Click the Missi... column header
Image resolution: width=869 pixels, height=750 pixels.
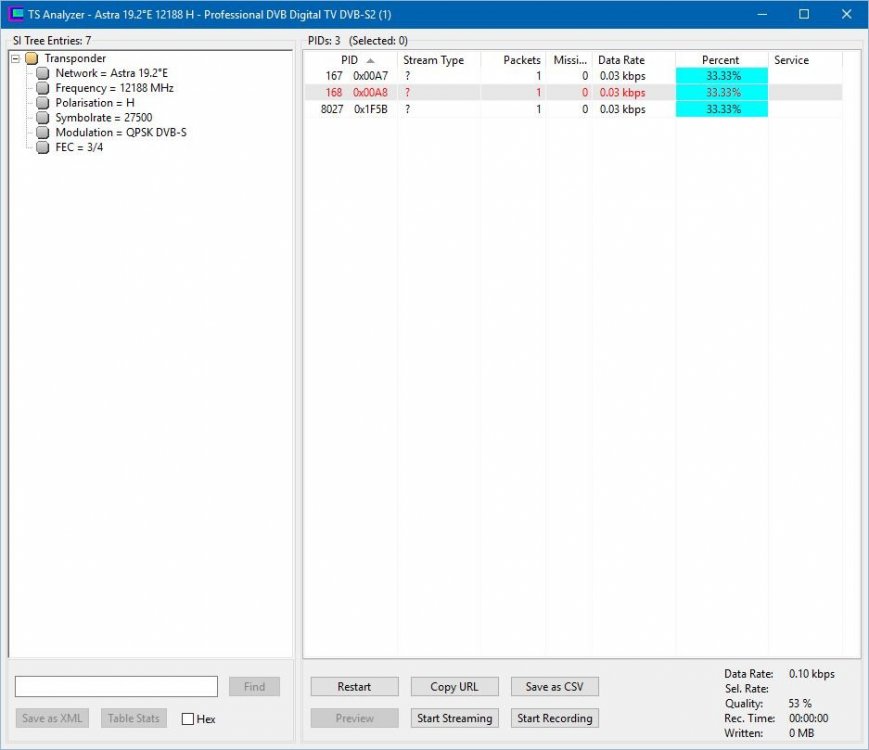(x=569, y=60)
